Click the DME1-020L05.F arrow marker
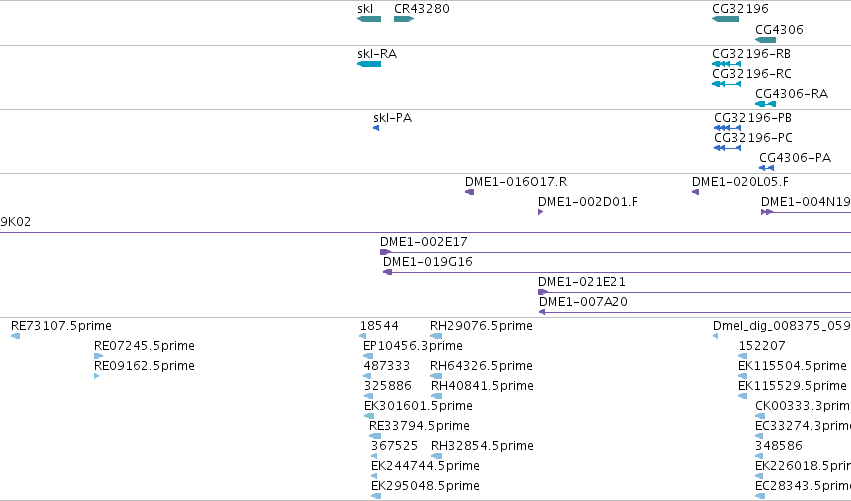Viewport: 851px width, 501px height. pos(695,192)
